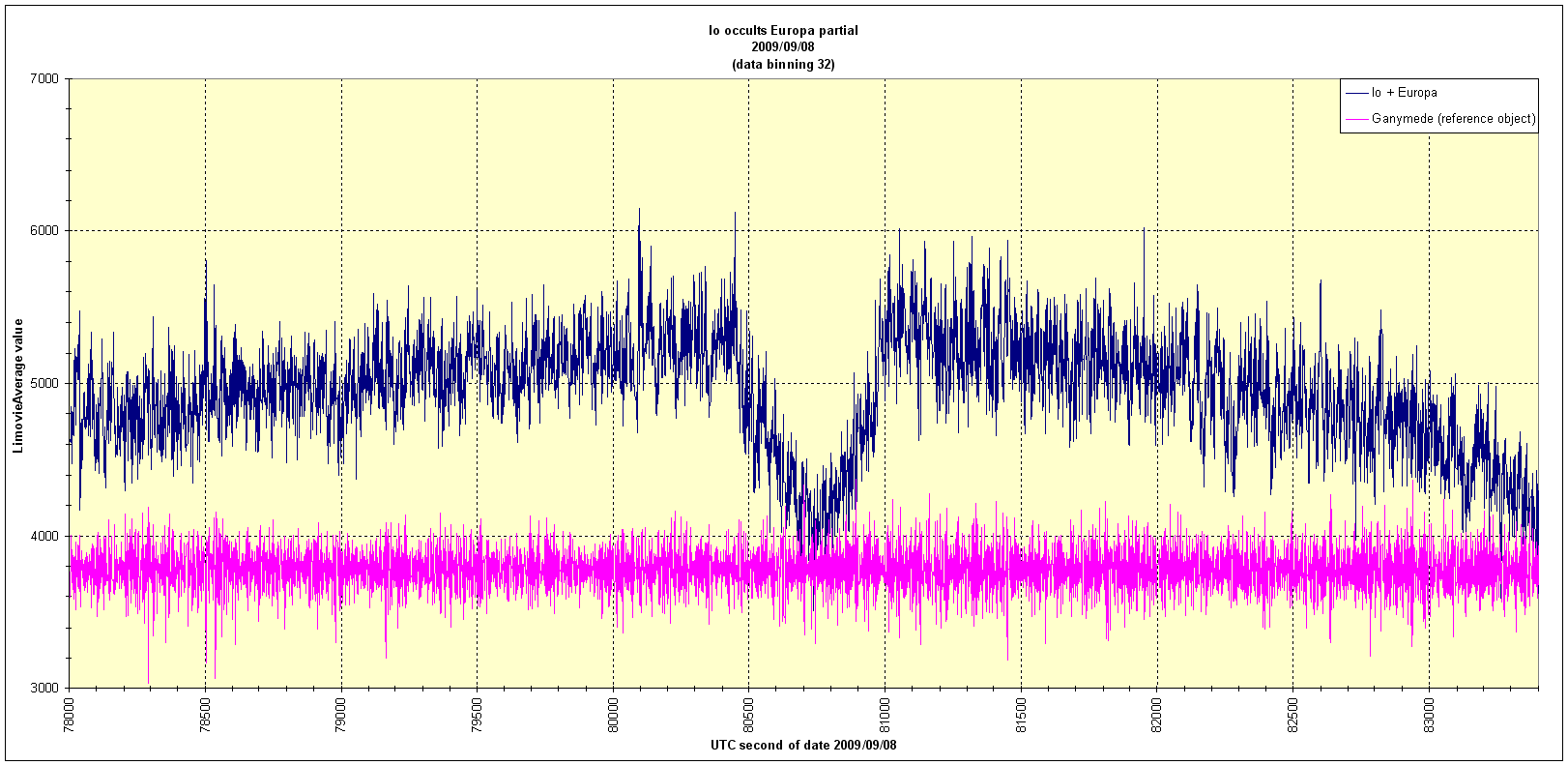
Task: Select the 'Ganymede (reference object)' legend label
Action: click(1453, 119)
